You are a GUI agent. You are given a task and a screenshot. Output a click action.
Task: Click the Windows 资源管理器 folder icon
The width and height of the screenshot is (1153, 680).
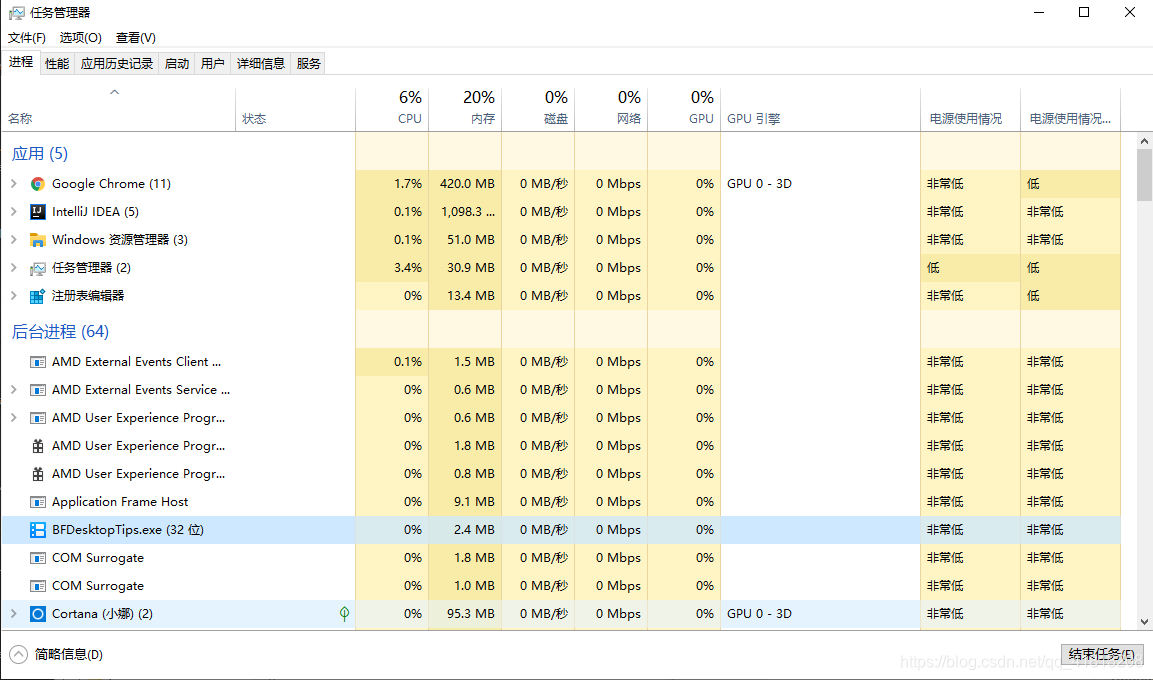pos(38,240)
